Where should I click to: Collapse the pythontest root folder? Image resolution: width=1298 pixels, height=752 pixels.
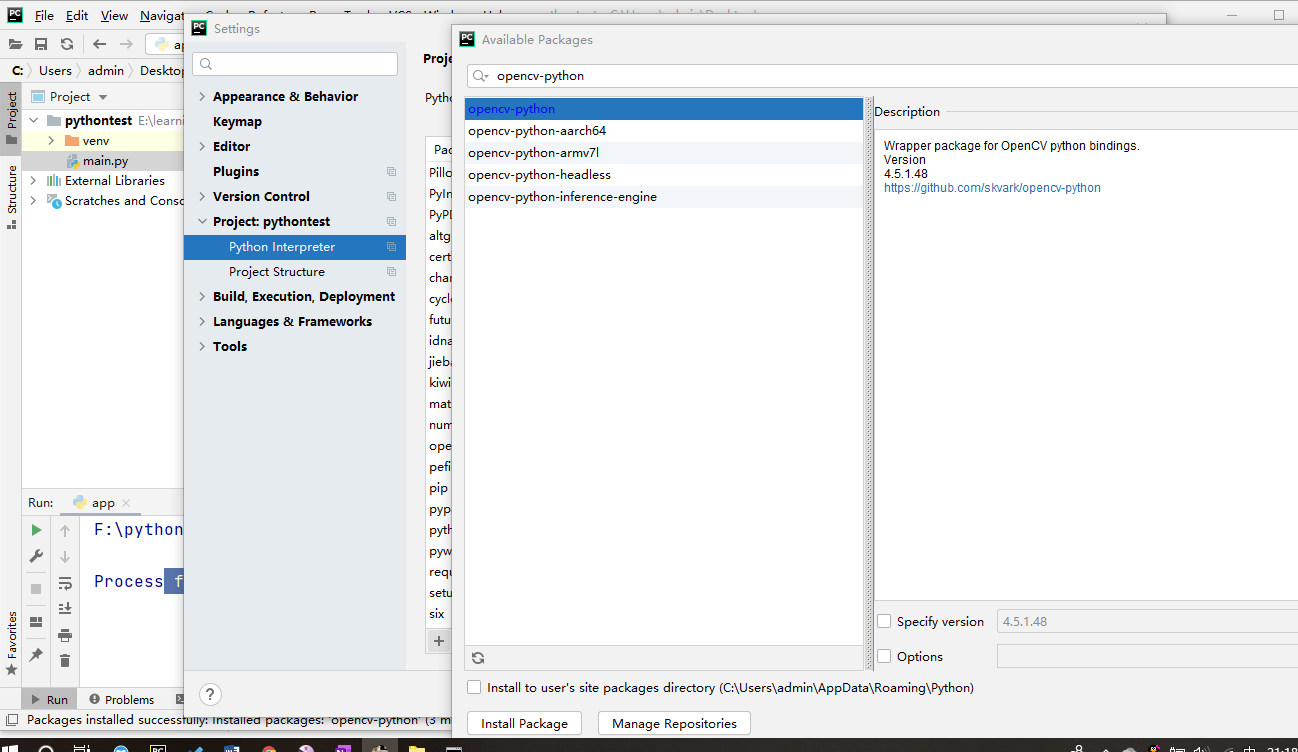click(33, 120)
